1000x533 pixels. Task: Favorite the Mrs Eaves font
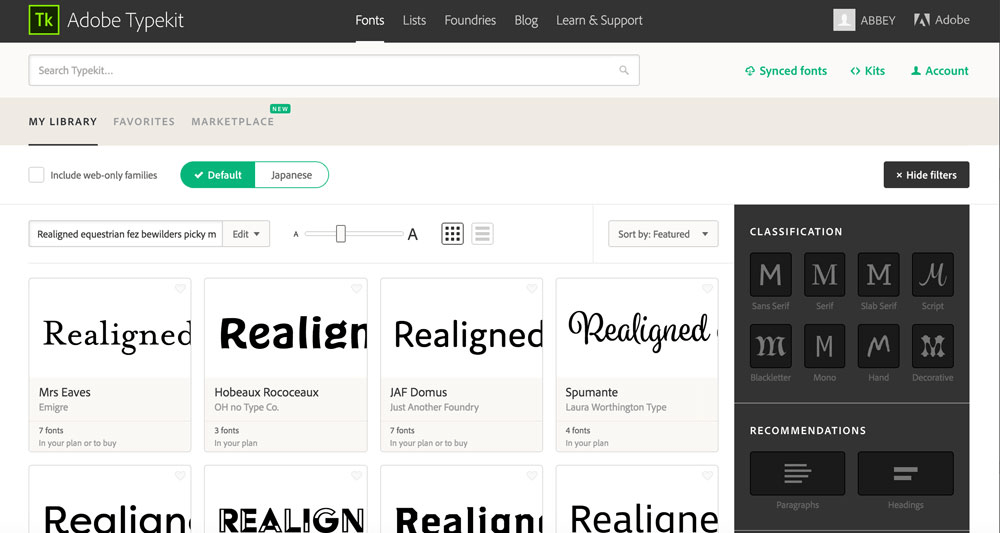coord(180,289)
